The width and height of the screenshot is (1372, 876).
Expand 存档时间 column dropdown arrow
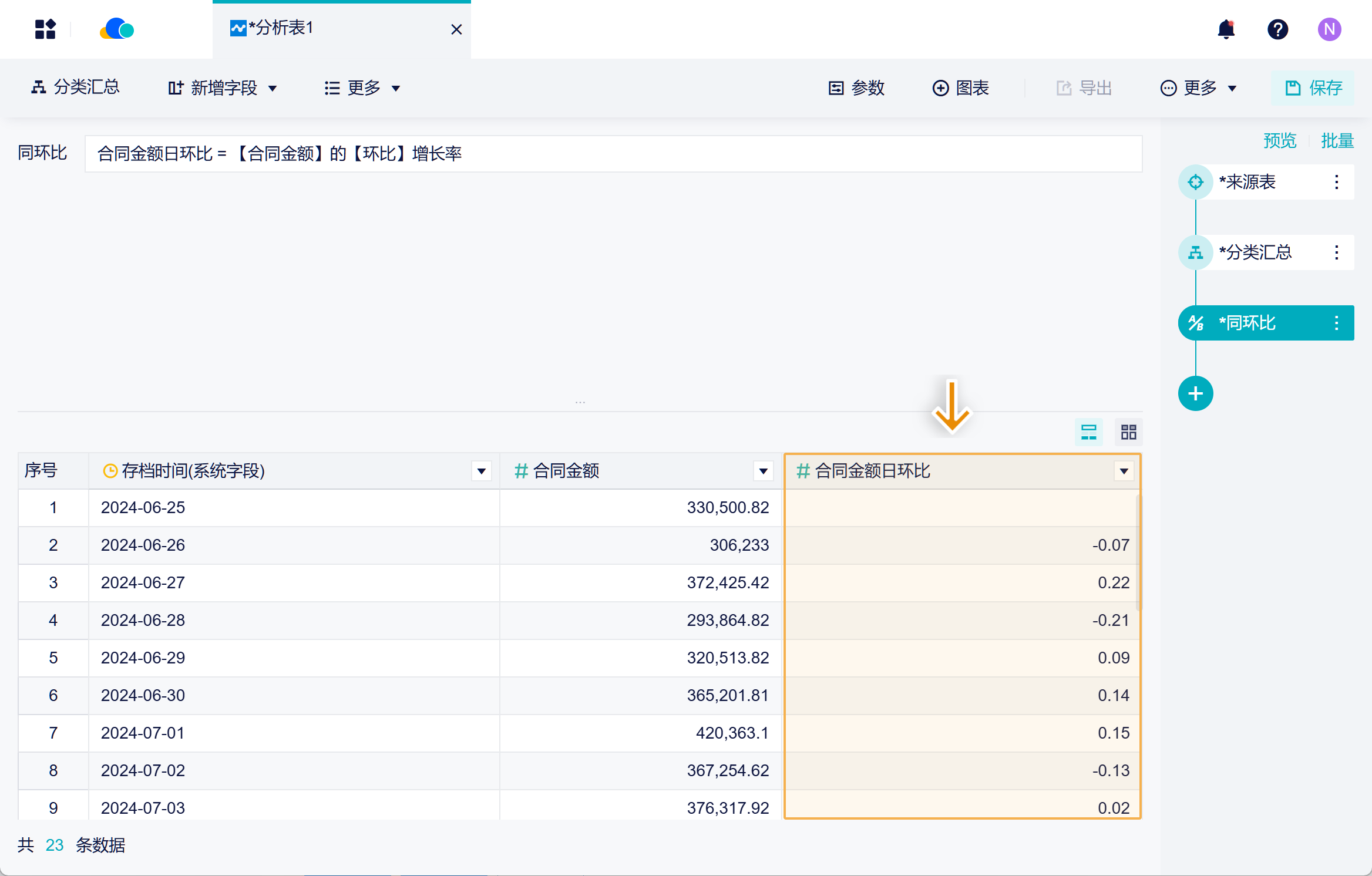481,471
